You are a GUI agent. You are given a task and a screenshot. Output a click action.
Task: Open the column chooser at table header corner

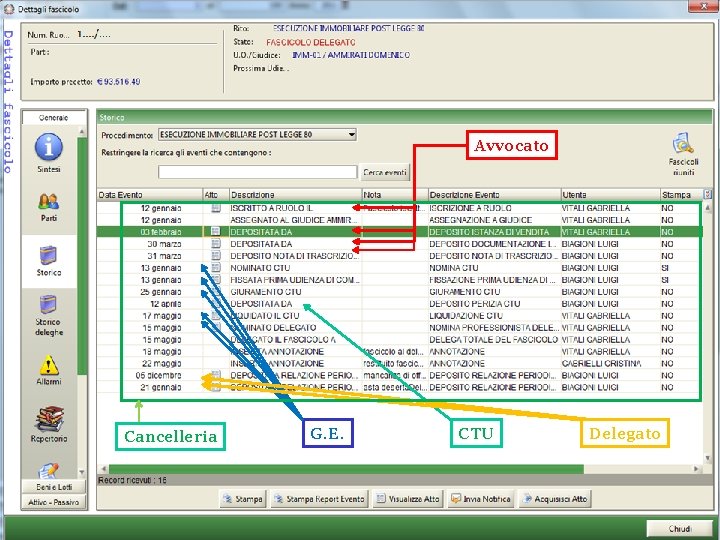[x=708, y=194]
